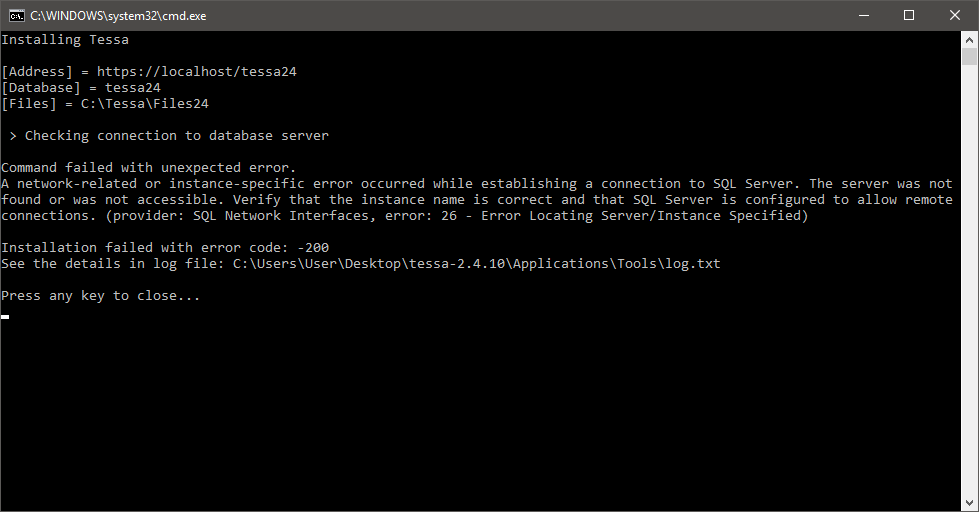Click the log.txt file path
The image size is (979, 512).
click(x=476, y=264)
